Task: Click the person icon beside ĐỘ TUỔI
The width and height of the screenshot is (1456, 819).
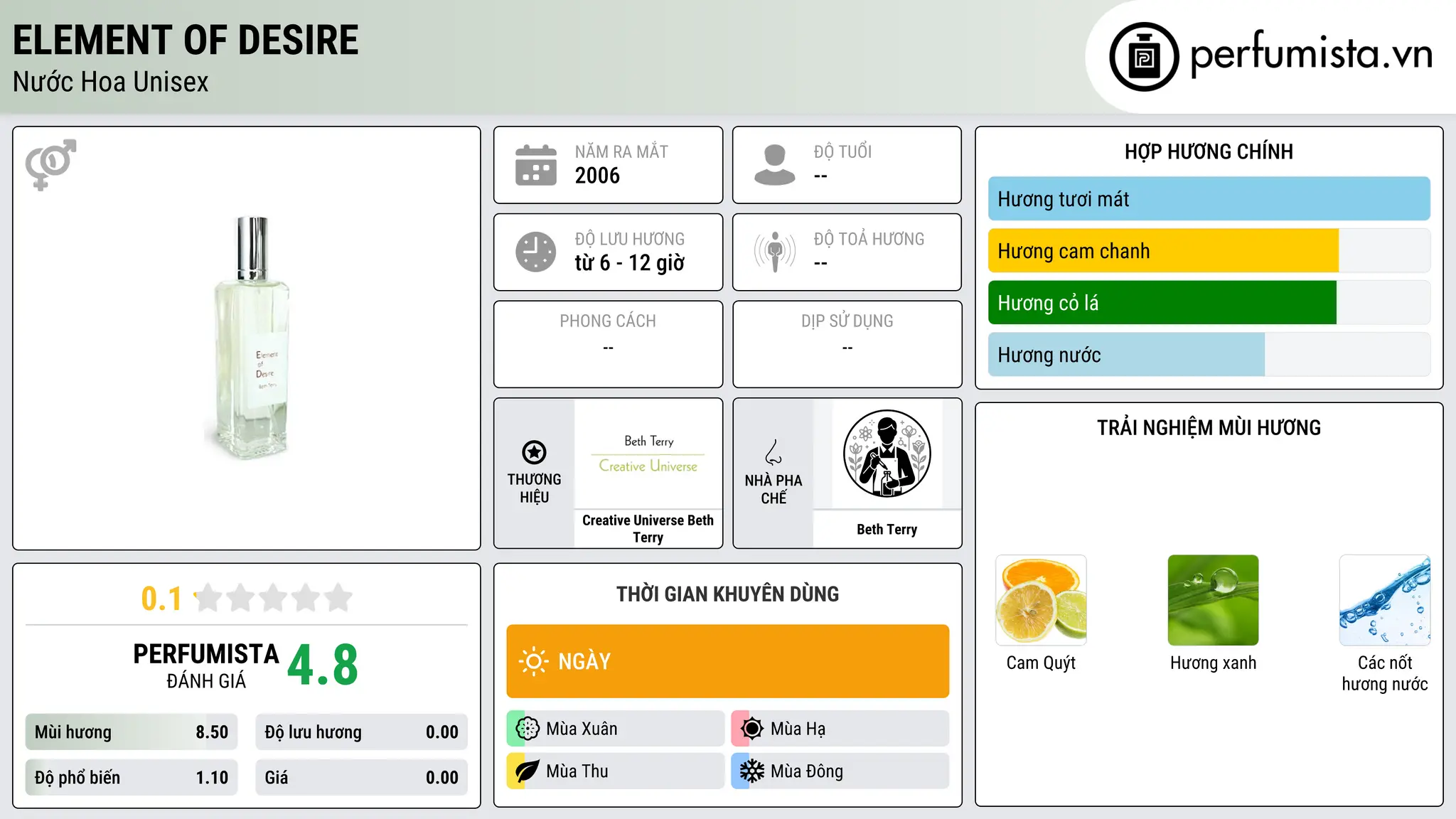Action: [775, 165]
